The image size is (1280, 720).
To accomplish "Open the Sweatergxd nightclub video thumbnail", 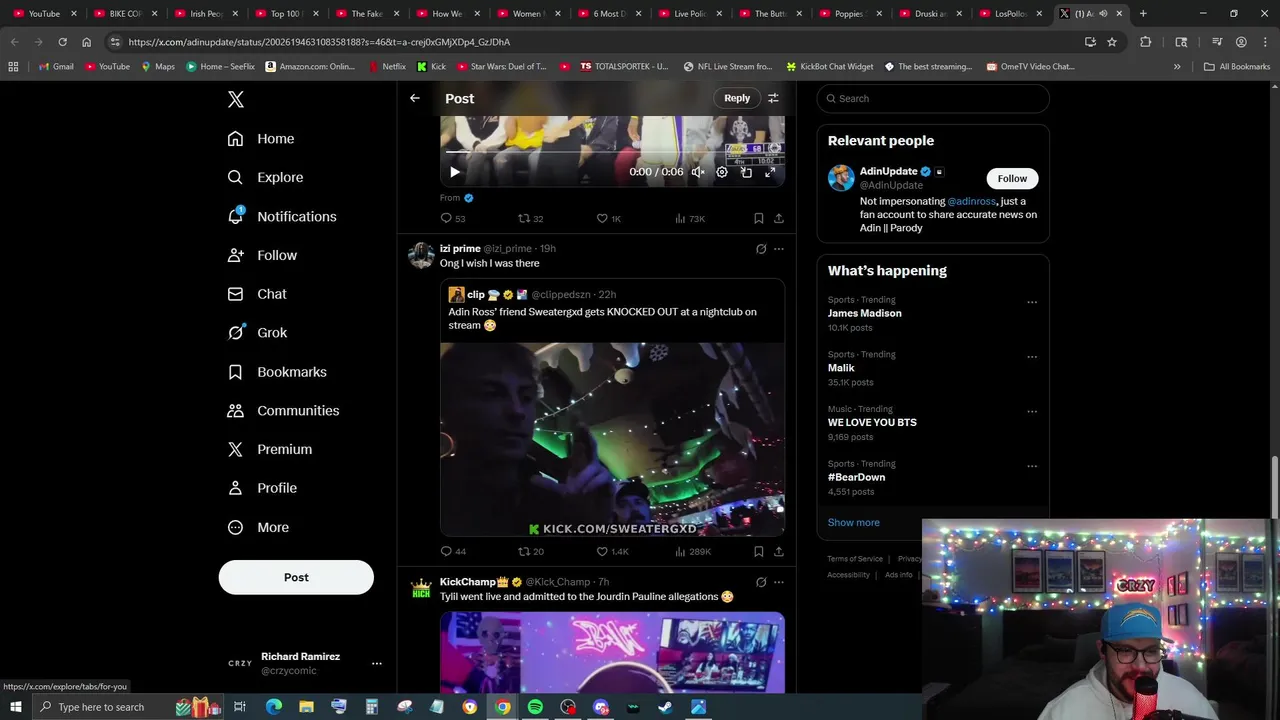I will tap(612, 440).
